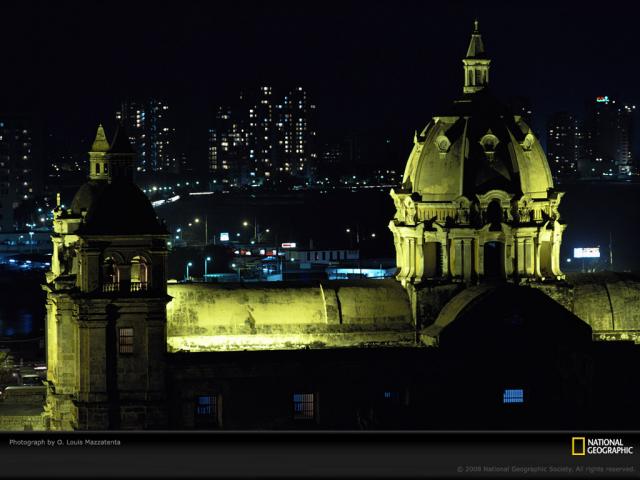Click the yellow National Geographic frame logo

click(x=578, y=446)
